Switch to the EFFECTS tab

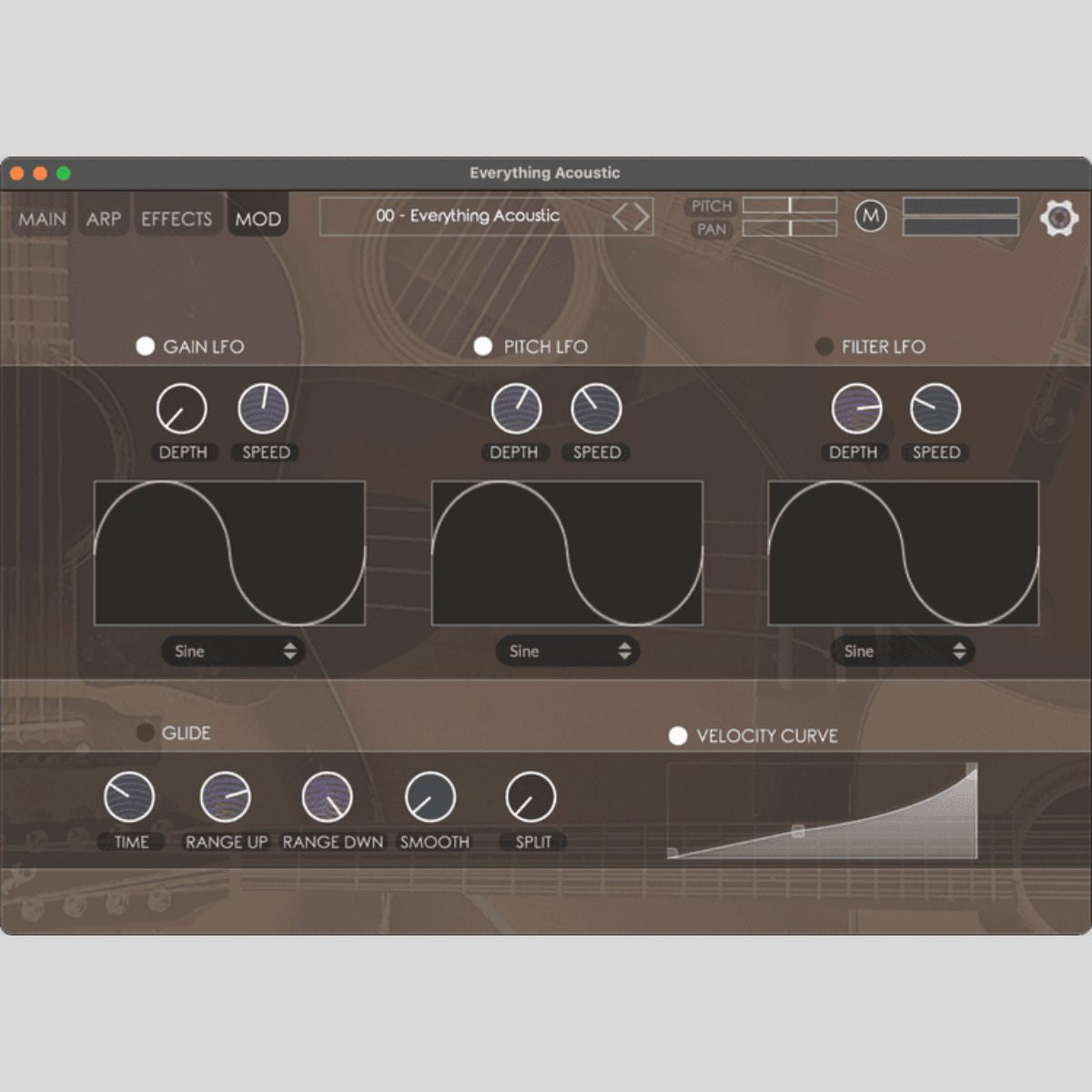pyautogui.click(x=177, y=219)
